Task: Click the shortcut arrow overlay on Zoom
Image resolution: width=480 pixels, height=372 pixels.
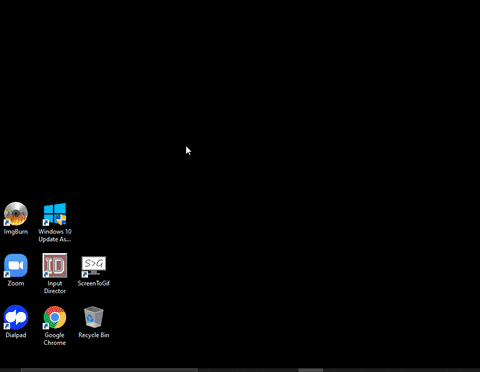Action: point(7,274)
